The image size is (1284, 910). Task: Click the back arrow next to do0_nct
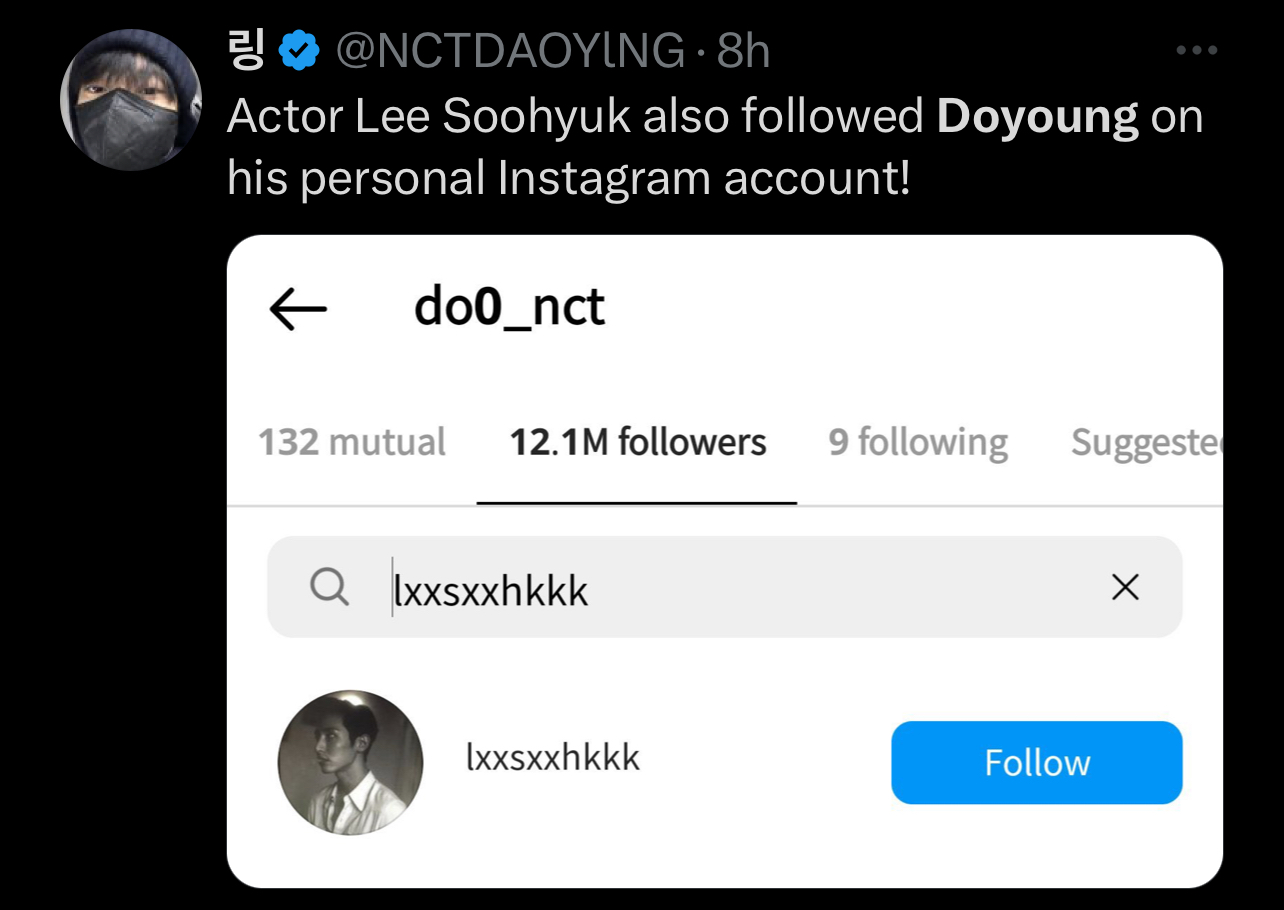click(298, 309)
